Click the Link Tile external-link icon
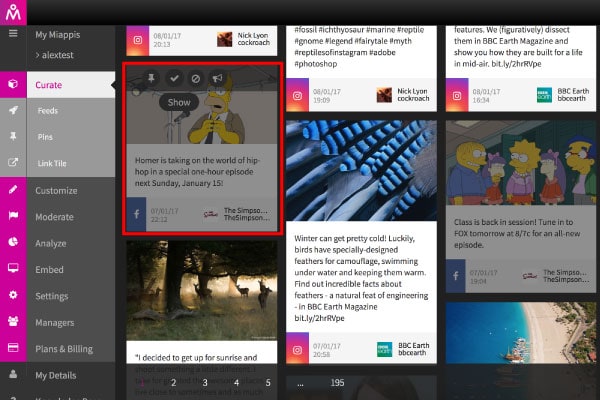600x400 pixels. (13, 162)
